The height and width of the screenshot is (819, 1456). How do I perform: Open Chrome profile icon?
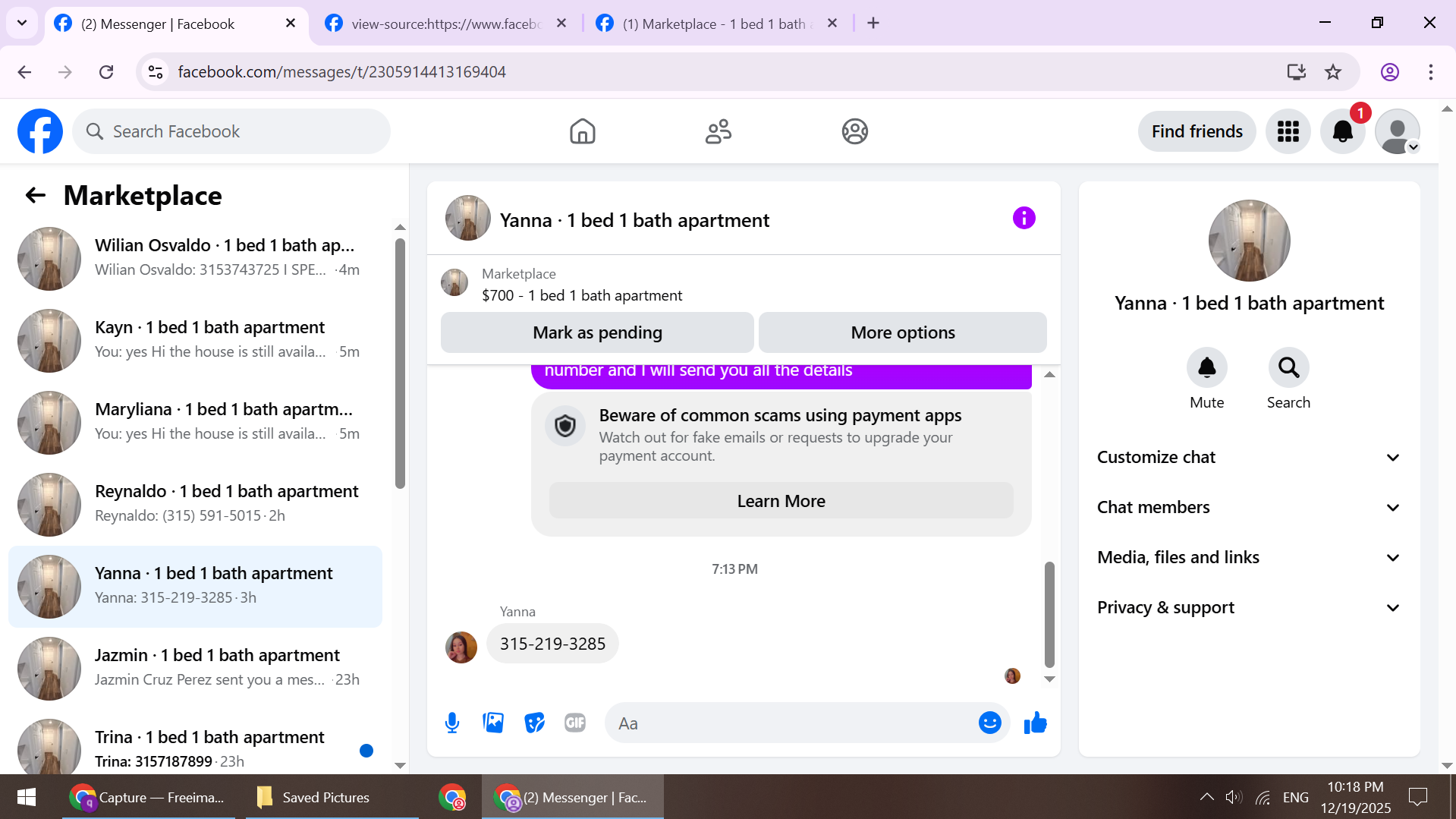click(x=1390, y=72)
